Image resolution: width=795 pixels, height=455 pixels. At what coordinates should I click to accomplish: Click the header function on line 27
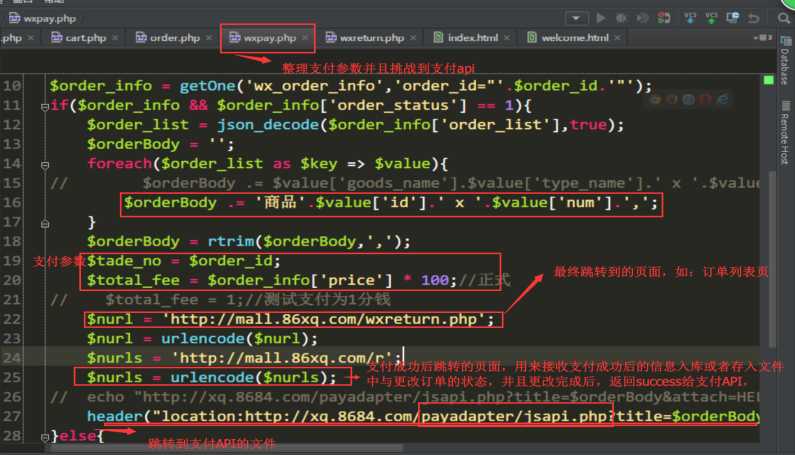115,416
